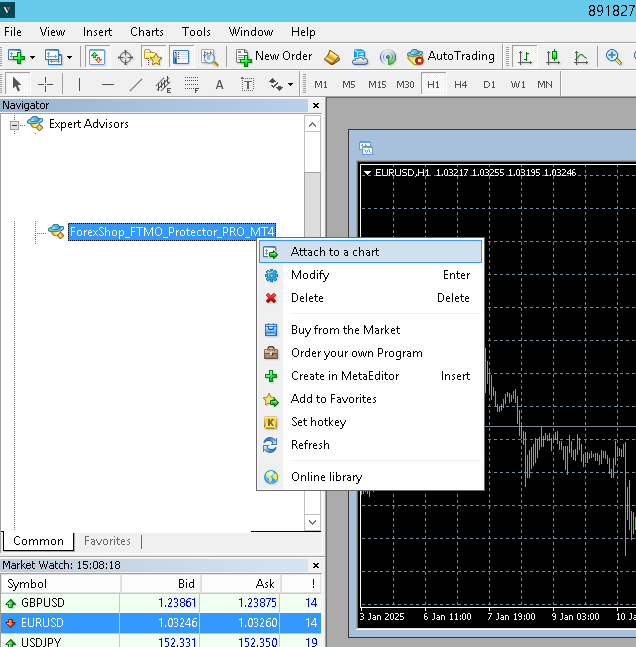Switch to MN timeframe
636x647 pixels.
545,85
